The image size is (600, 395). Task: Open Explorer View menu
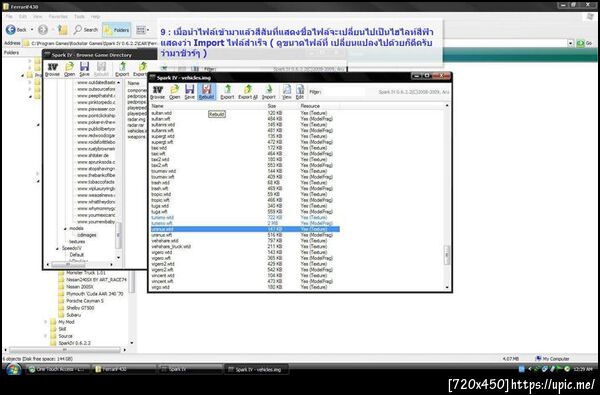pos(38,16)
